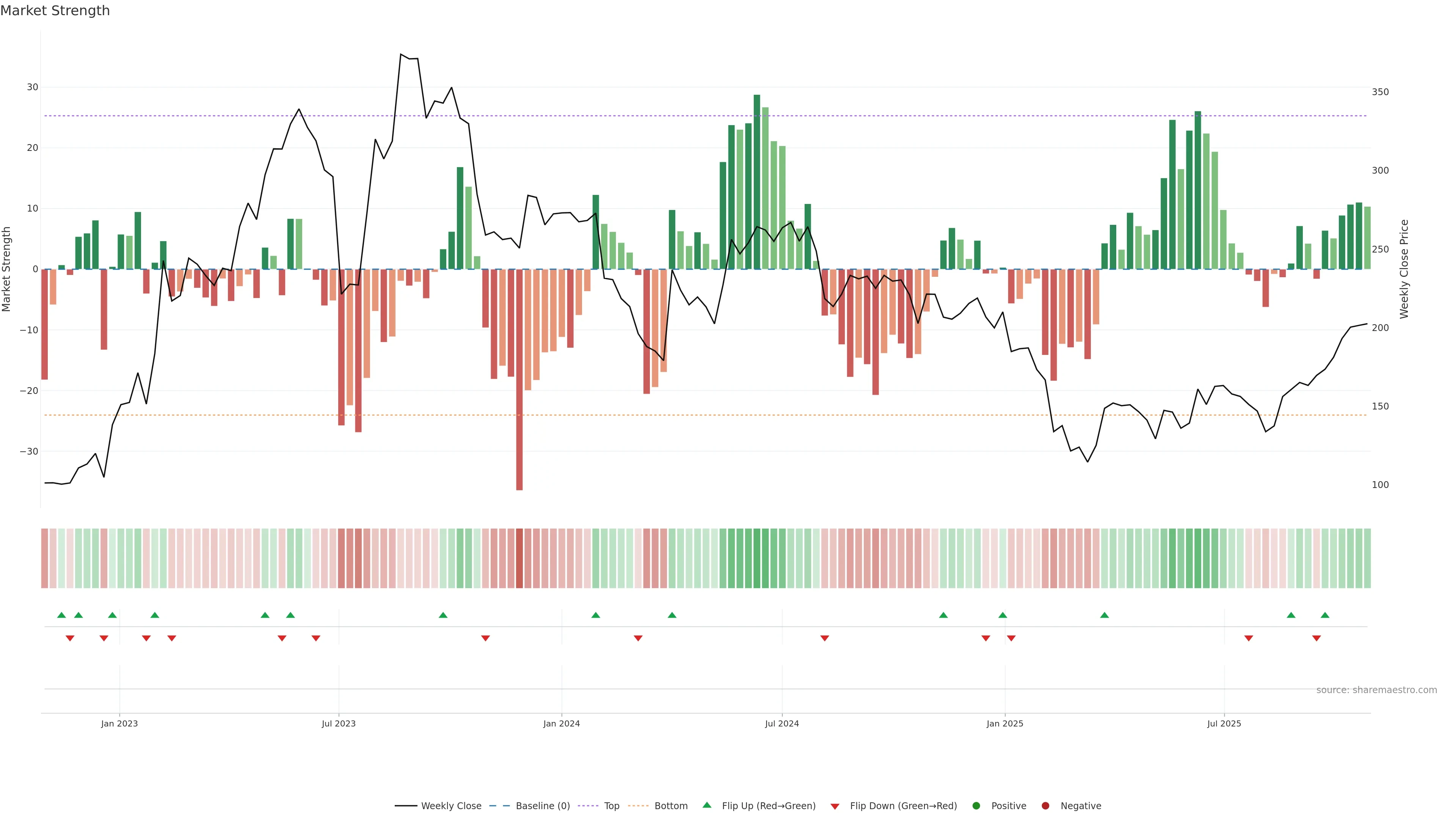Click the Jan 2024 x-axis label
This screenshot has height=819, width=1456.
(561, 723)
